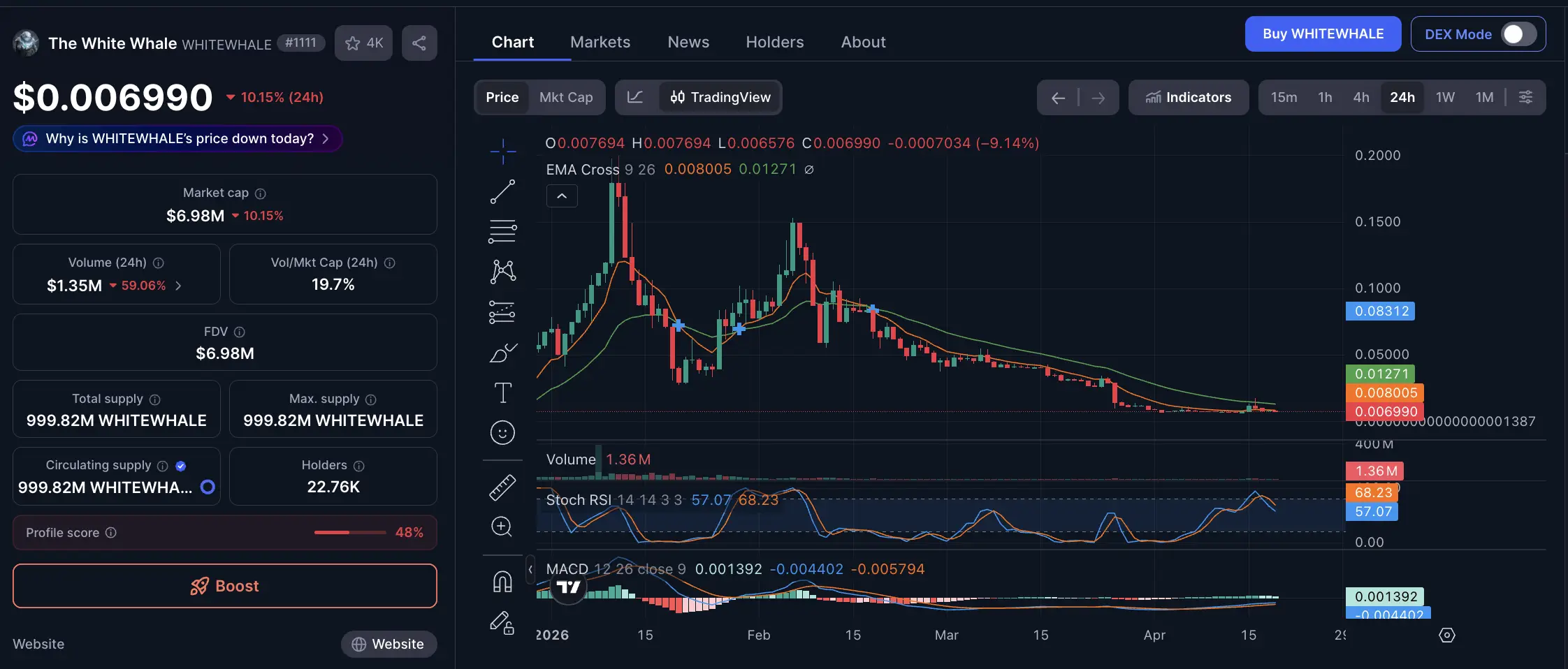Image resolution: width=1568 pixels, height=669 pixels.
Task: Select the crosshair cursor tool
Action: 502,150
